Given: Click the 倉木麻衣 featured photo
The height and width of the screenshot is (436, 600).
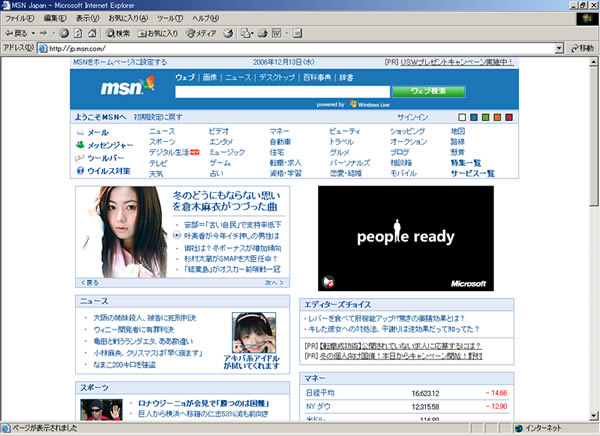Looking at the screenshot, I should point(124,232).
